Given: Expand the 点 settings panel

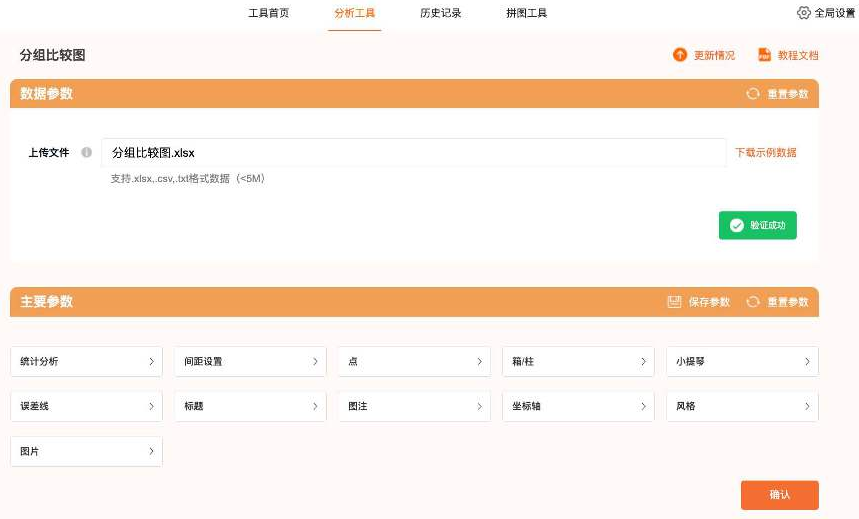Looking at the screenshot, I should pyautogui.click(x=414, y=362).
